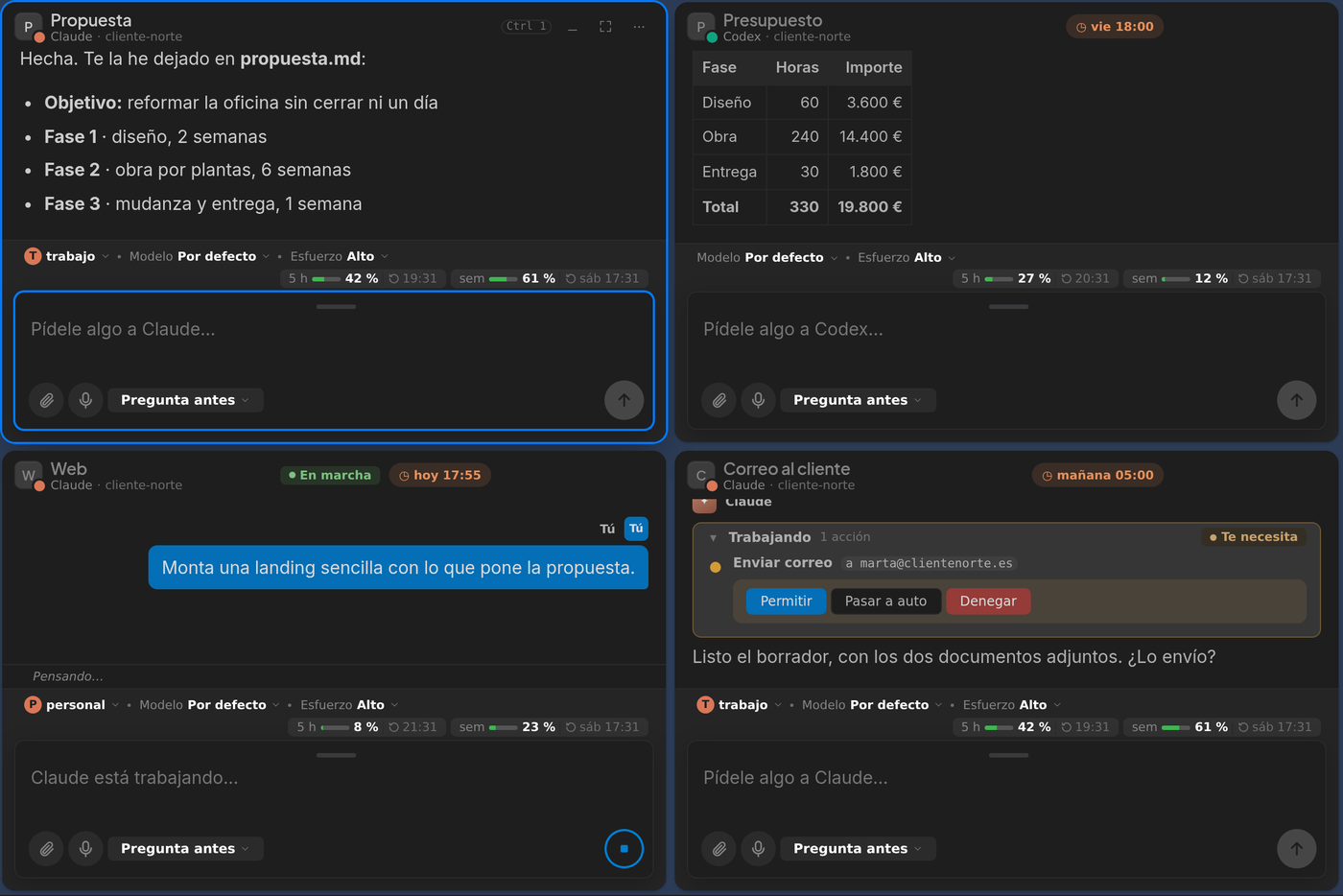Collapse the Trabajando action section

coord(713,537)
